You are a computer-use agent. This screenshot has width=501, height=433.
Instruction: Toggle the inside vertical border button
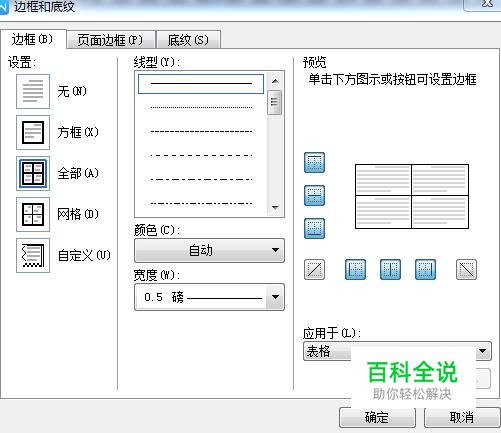click(390, 269)
